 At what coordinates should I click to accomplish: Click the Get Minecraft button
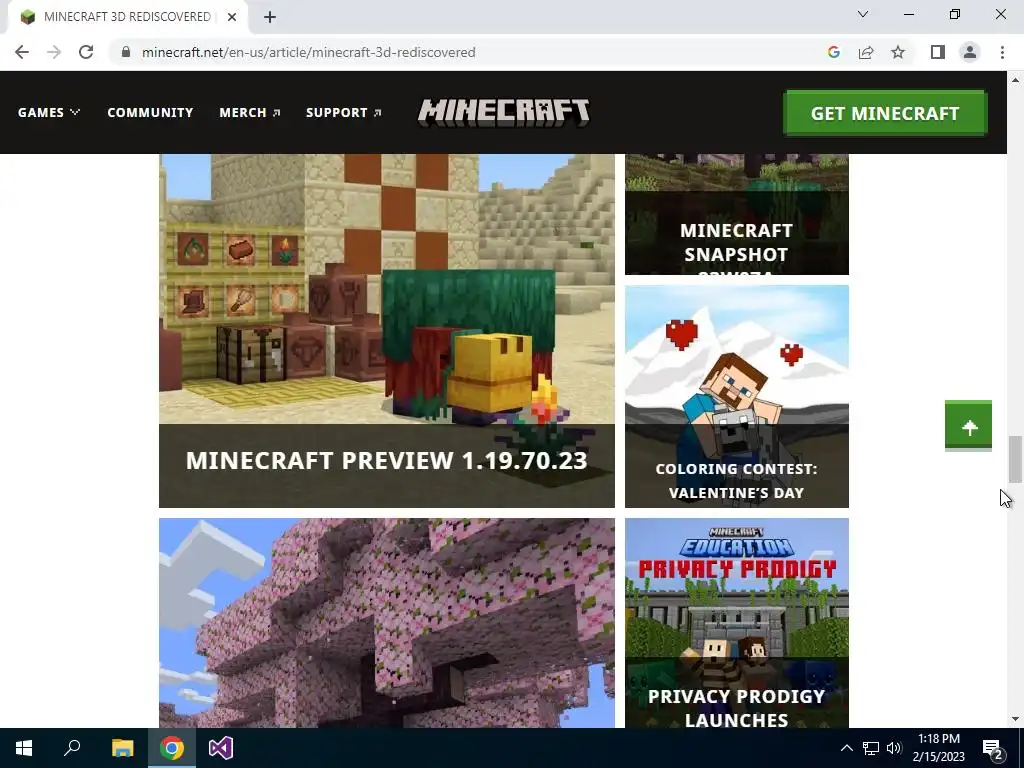point(885,113)
